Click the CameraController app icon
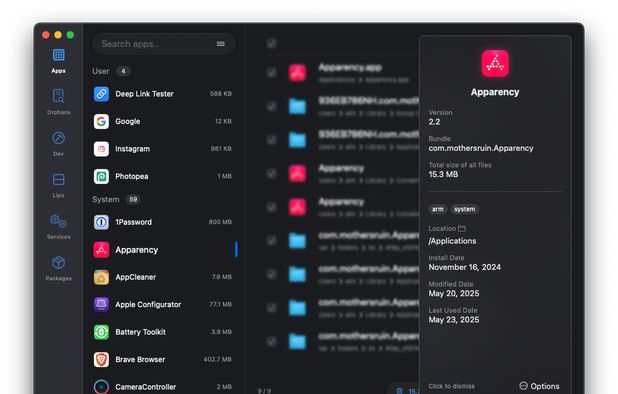The image size is (618, 394). pyautogui.click(x=101, y=387)
